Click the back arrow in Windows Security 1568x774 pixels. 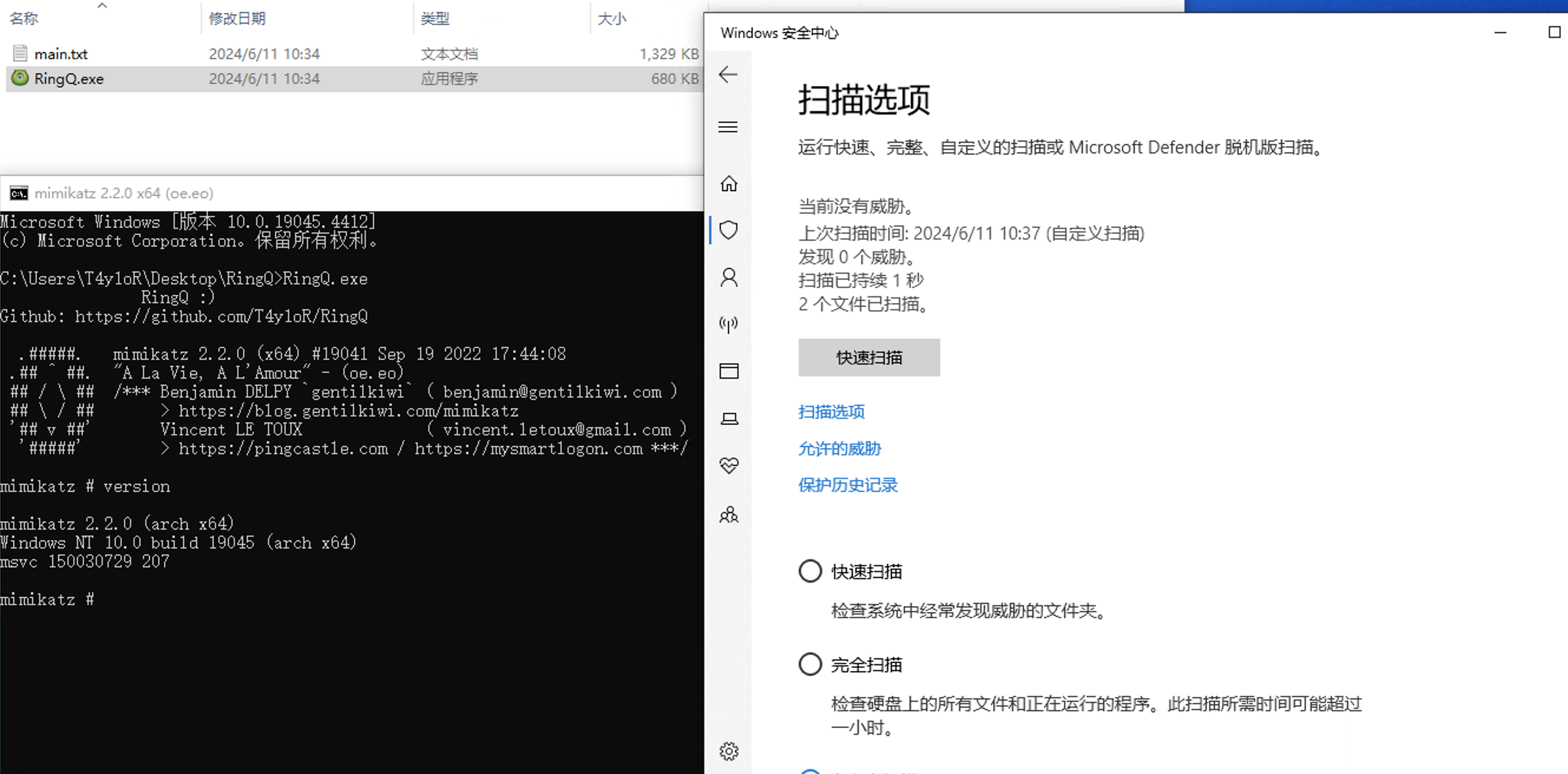[728, 75]
